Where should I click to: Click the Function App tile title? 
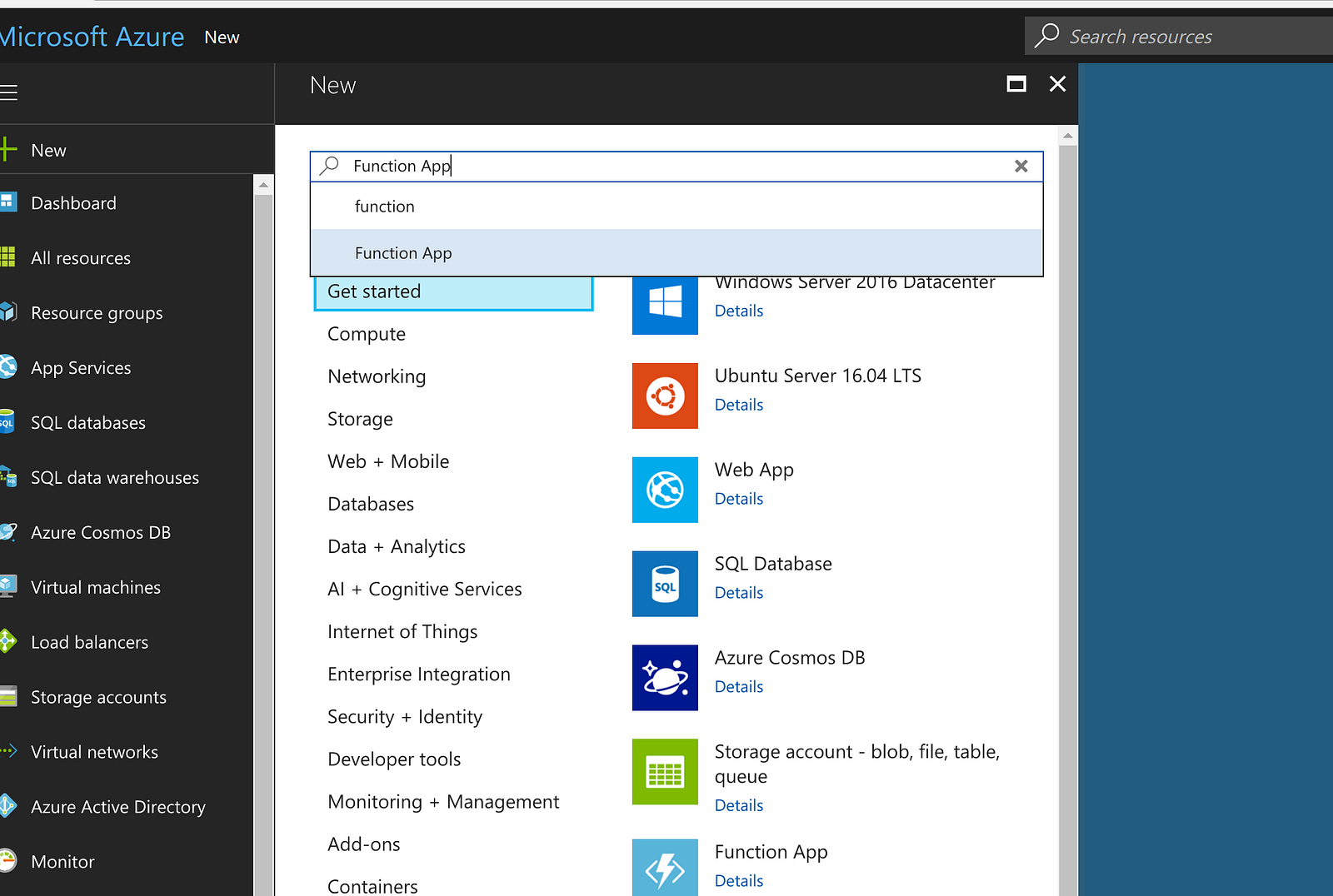point(771,852)
